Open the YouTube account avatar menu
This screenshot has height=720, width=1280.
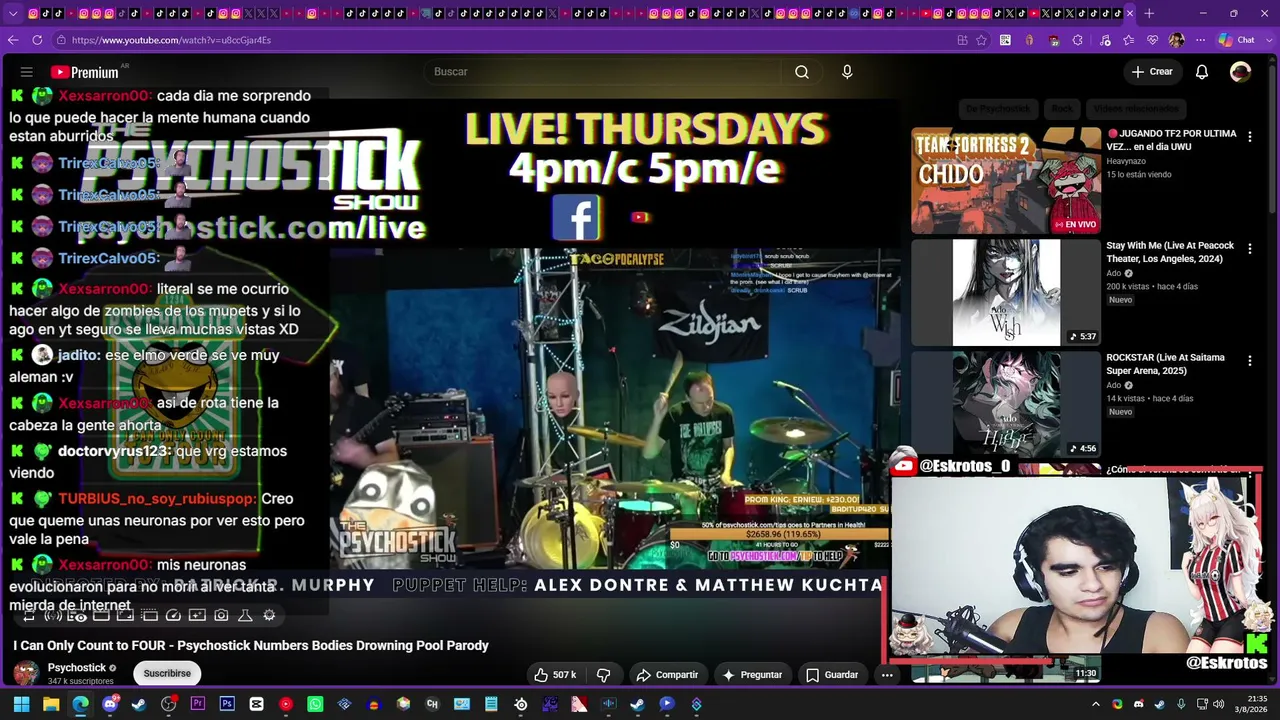coord(1240,72)
